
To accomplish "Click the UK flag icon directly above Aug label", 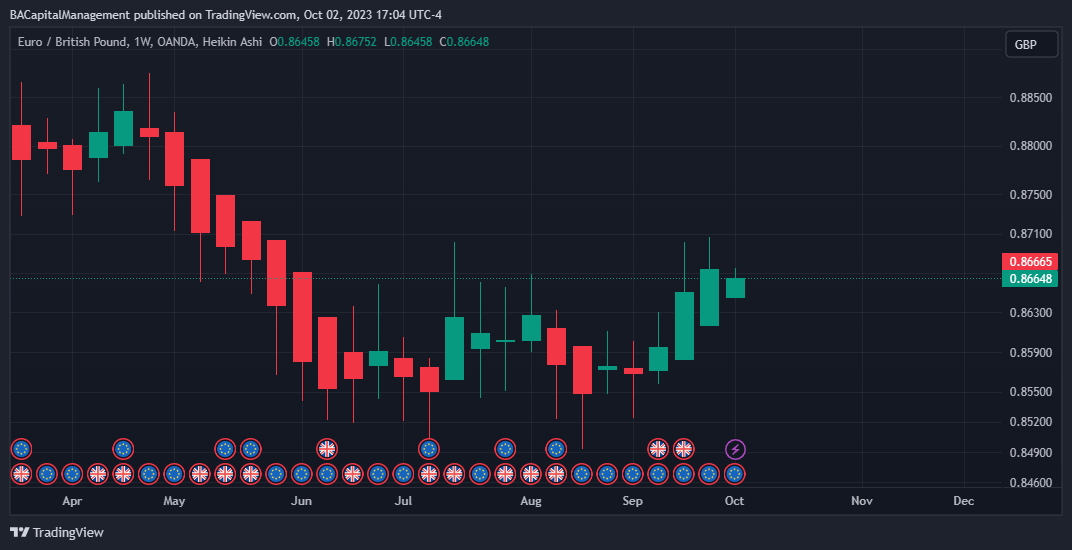I will [531, 473].
